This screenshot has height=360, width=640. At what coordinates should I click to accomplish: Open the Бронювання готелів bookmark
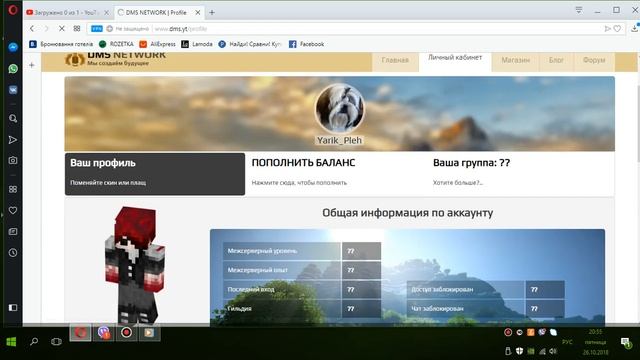[61, 44]
